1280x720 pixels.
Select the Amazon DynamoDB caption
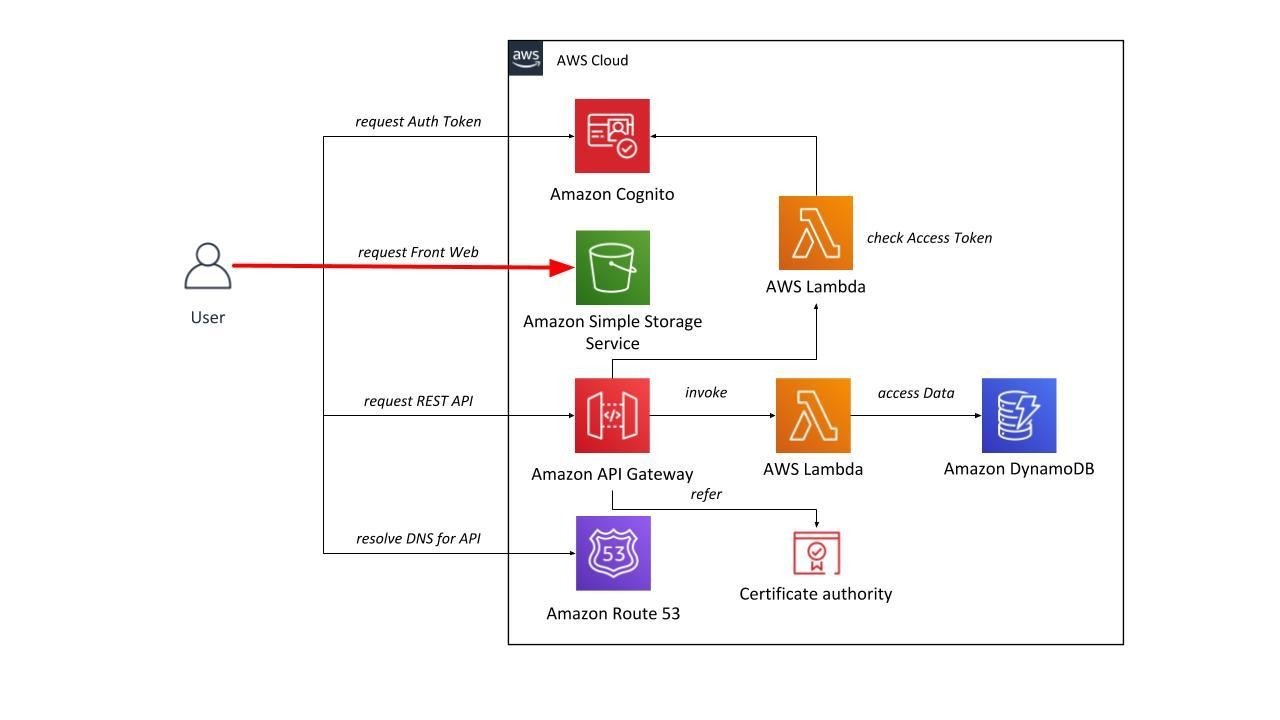click(x=1019, y=468)
